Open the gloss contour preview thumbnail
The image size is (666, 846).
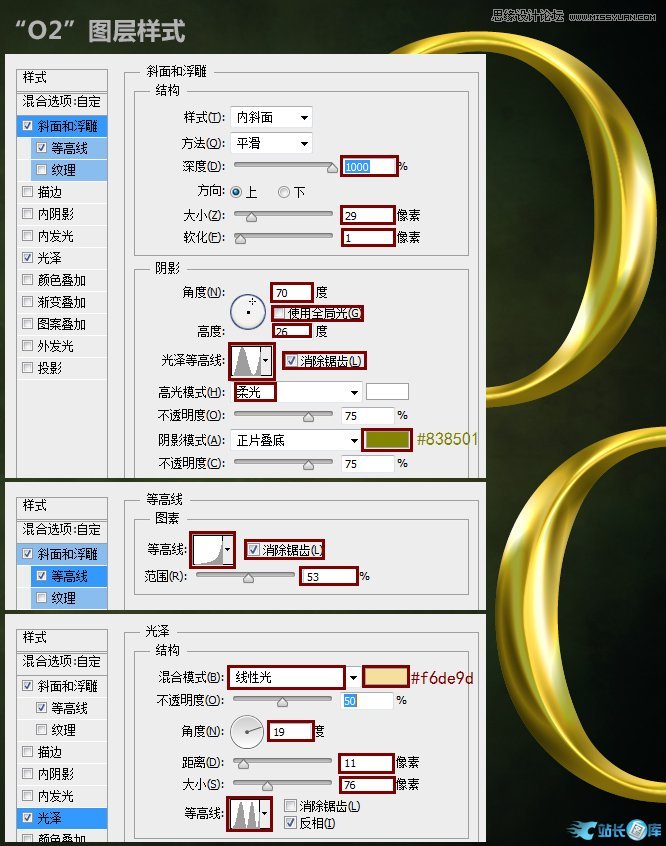tap(246, 361)
